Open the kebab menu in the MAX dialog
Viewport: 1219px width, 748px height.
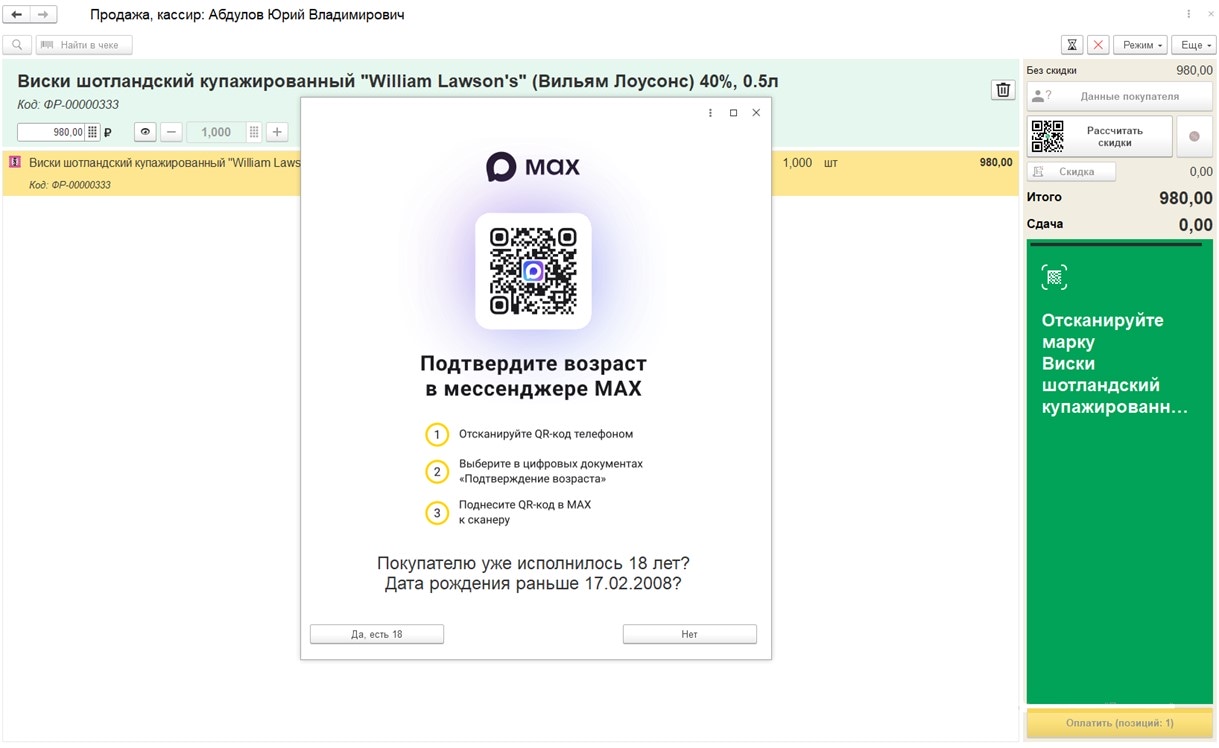[710, 113]
